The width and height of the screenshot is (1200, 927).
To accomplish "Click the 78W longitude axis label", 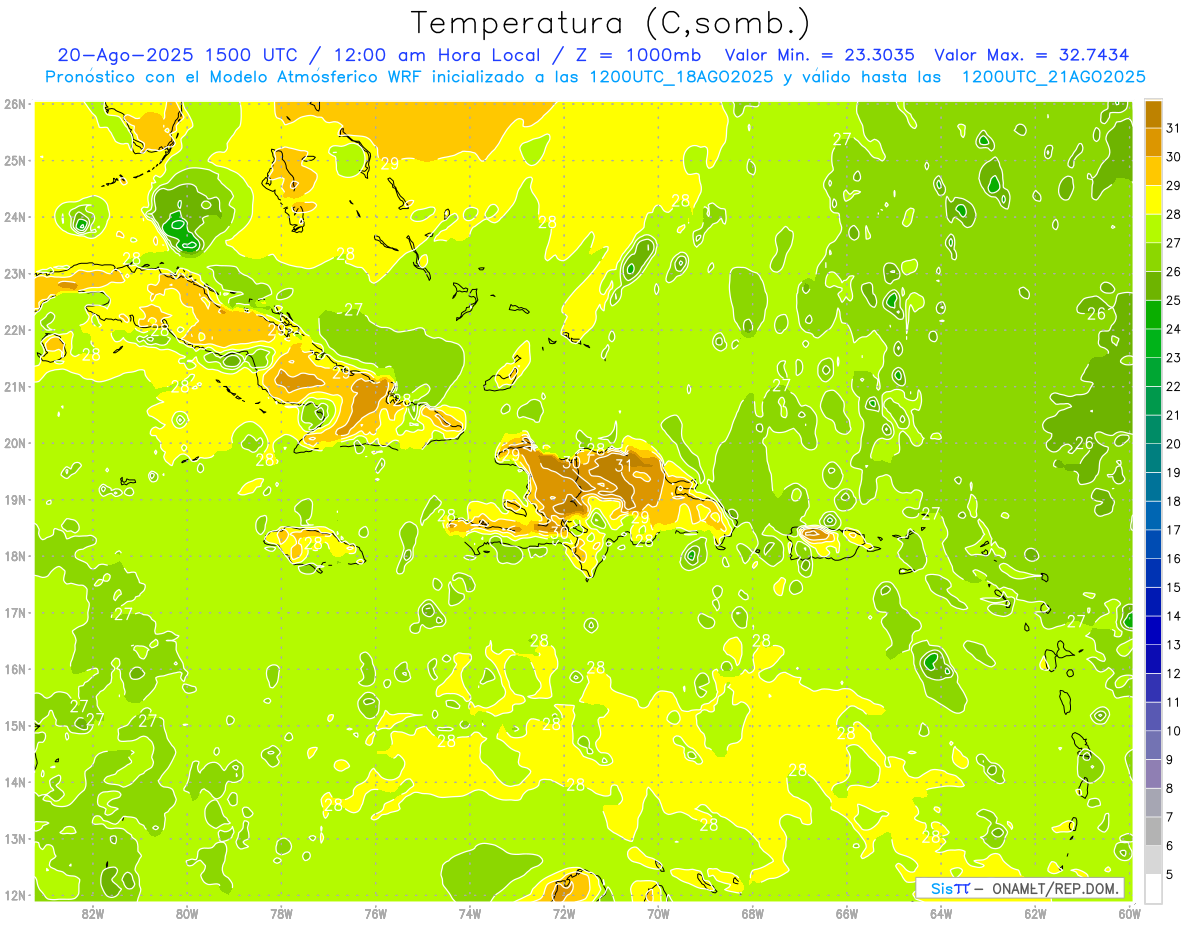I will point(281,913).
